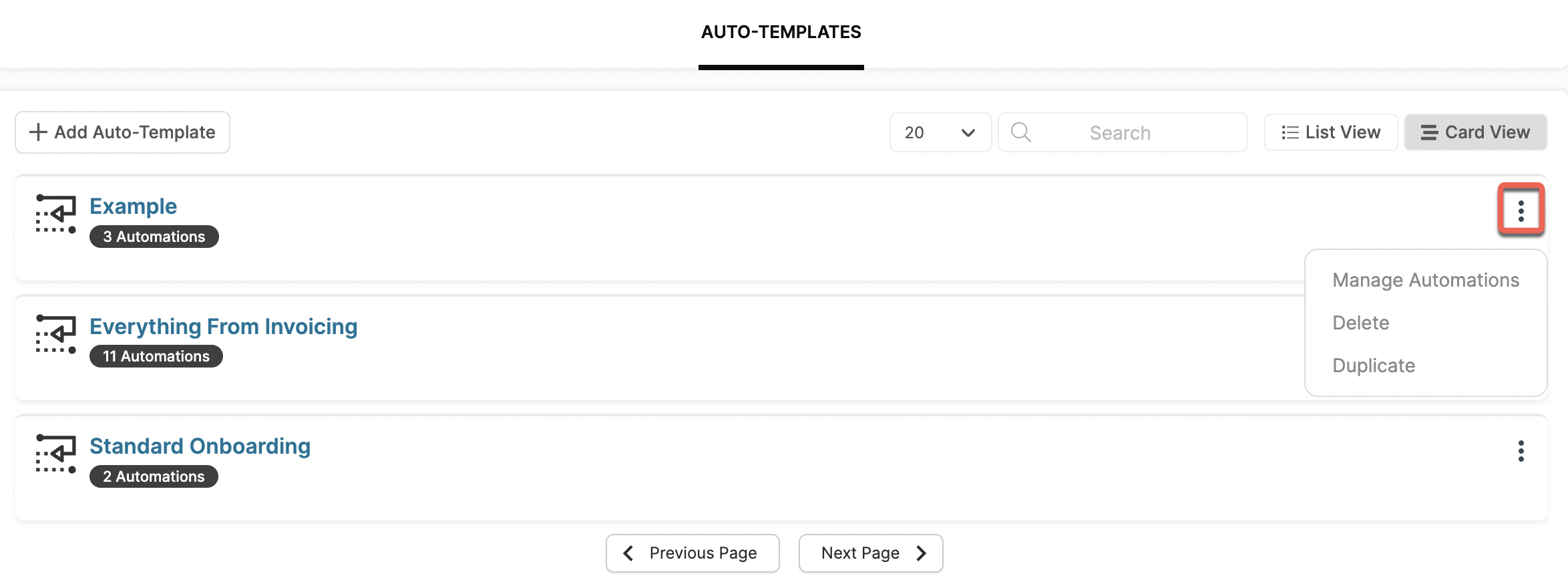Switch to the AUTO-TEMPLATES tab

pyautogui.click(x=781, y=32)
